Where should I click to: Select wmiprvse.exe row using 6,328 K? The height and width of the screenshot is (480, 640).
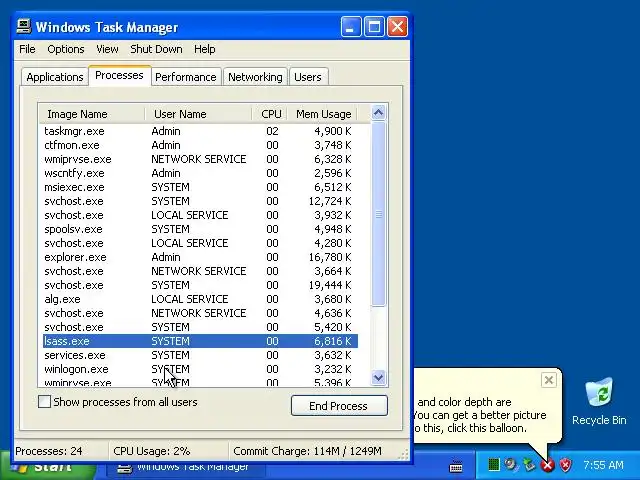[x=200, y=159]
